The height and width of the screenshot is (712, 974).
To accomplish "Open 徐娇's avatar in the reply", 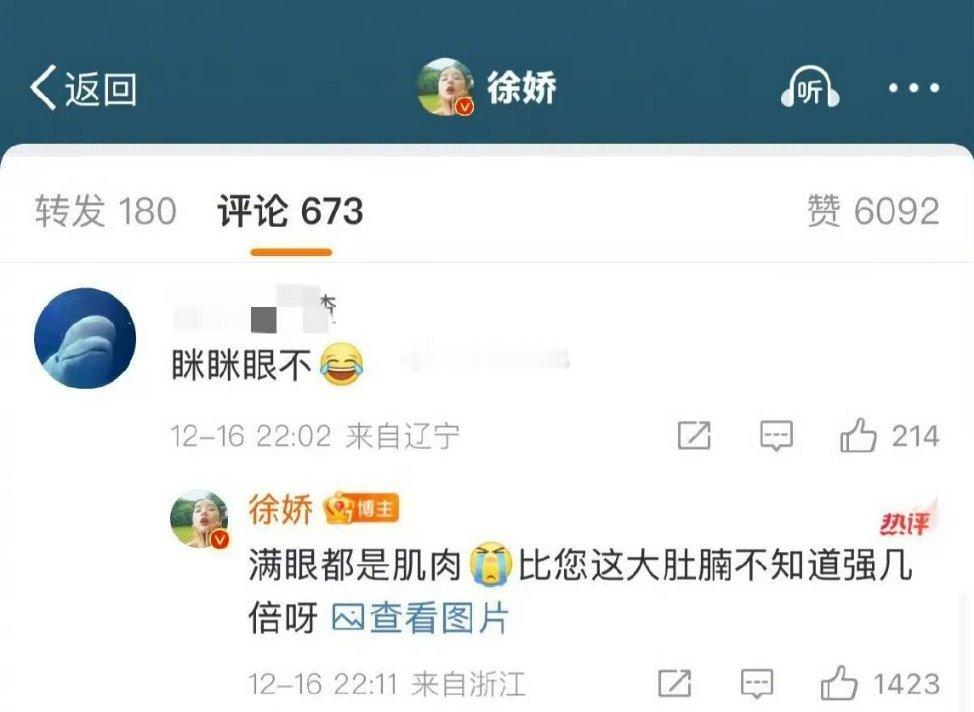I will click(x=200, y=519).
